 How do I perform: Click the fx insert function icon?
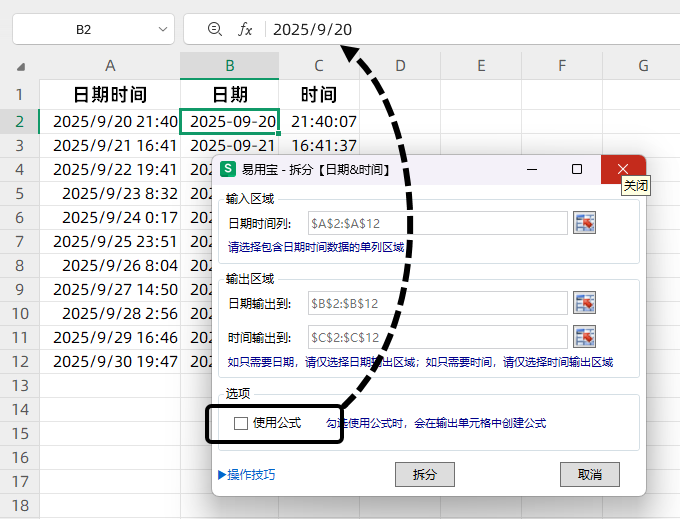(x=245, y=30)
